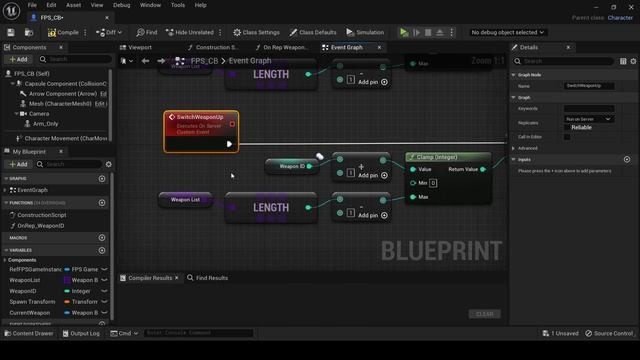This screenshot has width=640, height=360.
Task: Switch to the Viewport tab
Action: point(136,47)
